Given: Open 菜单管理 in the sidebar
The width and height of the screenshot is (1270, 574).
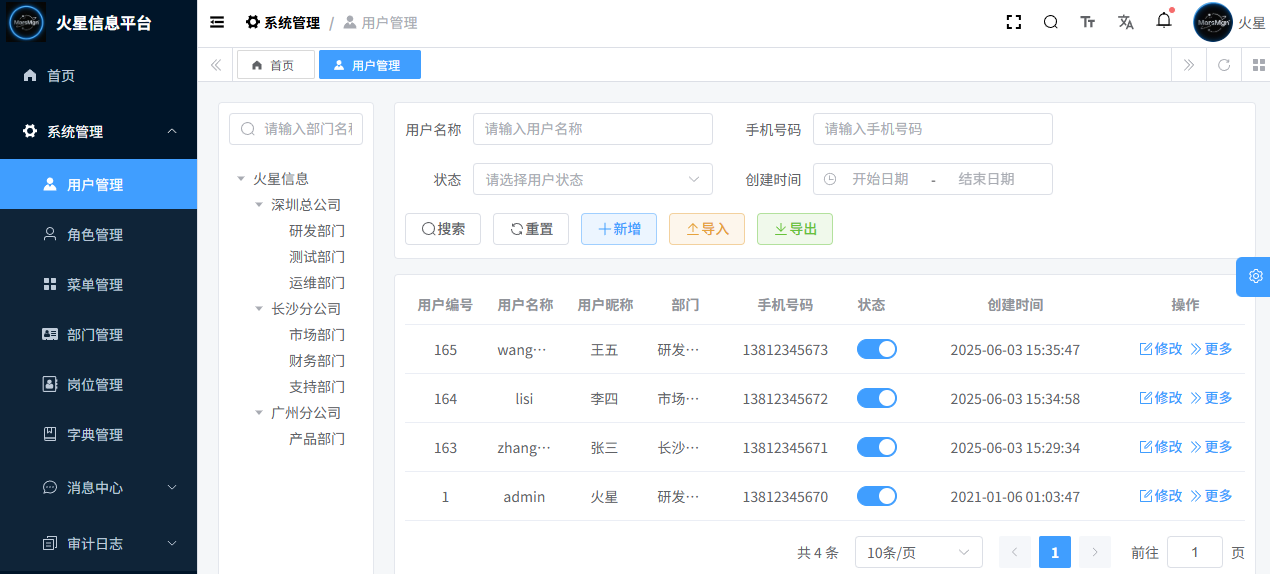Looking at the screenshot, I should pyautogui.click(x=98, y=284).
